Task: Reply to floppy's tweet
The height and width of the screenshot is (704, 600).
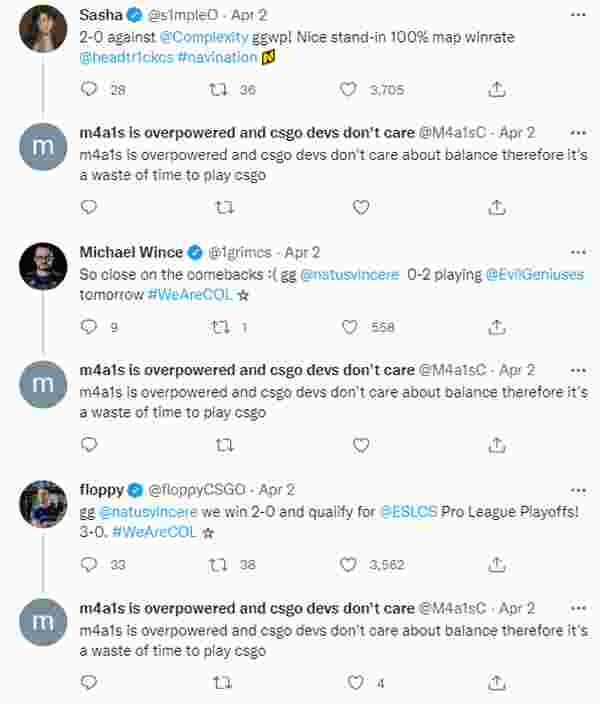Action: tap(89, 564)
